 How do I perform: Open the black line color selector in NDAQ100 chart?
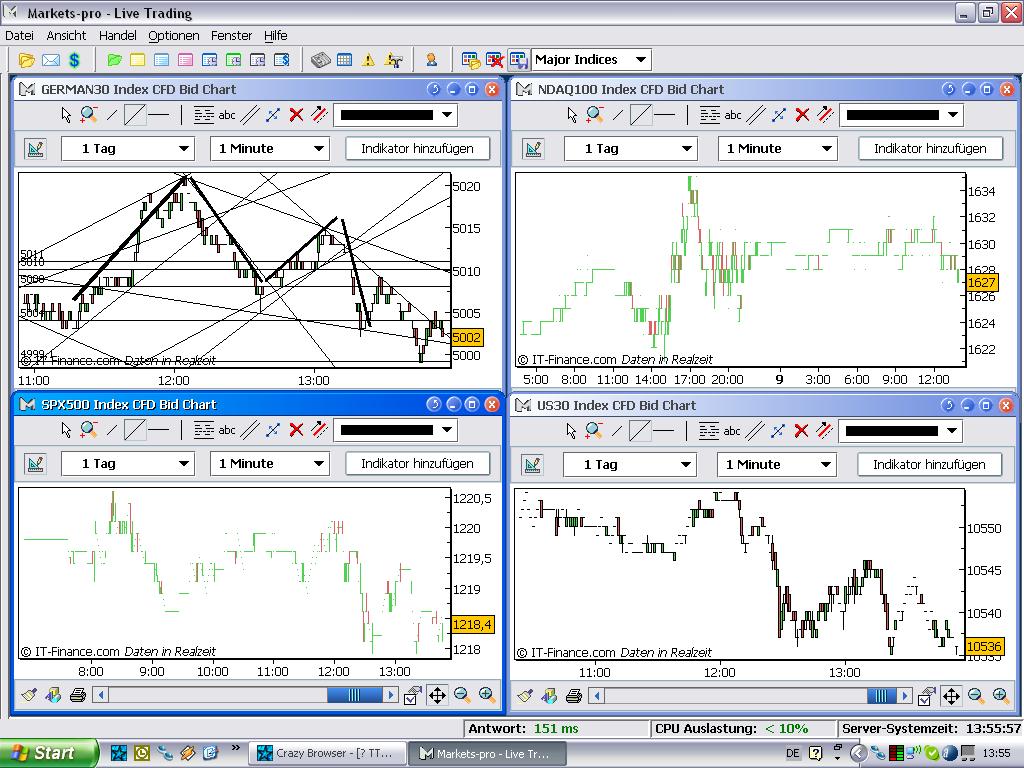click(901, 115)
